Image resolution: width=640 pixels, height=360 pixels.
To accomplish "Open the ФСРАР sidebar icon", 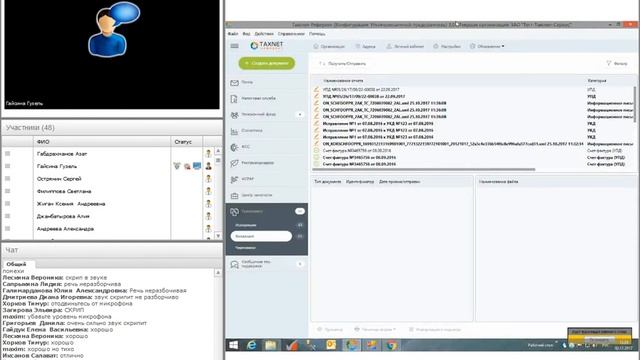I will (x=234, y=180).
